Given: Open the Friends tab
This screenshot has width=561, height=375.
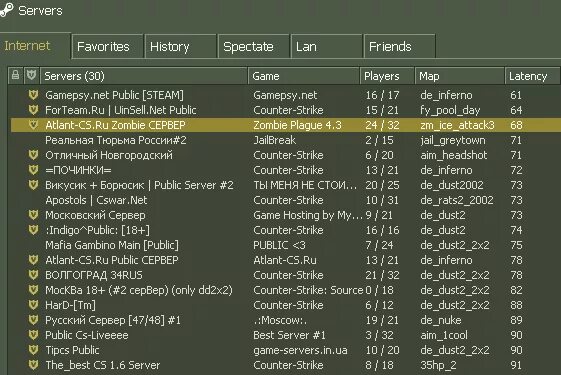Looking at the screenshot, I should pyautogui.click(x=400, y=46).
